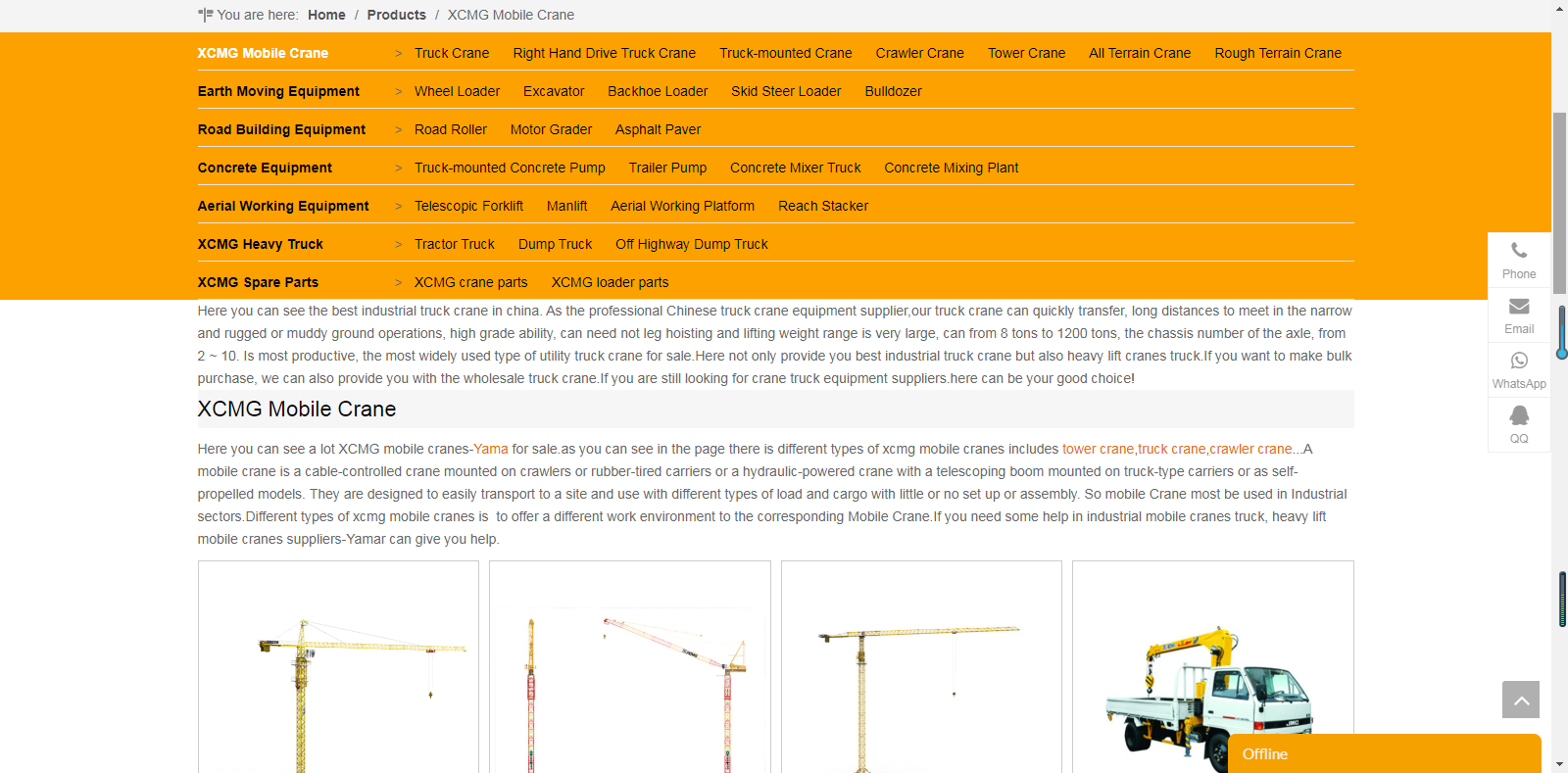Open Skid Steer Loader subcategory
The height and width of the screenshot is (773, 1568).
[x=786, y=91]
